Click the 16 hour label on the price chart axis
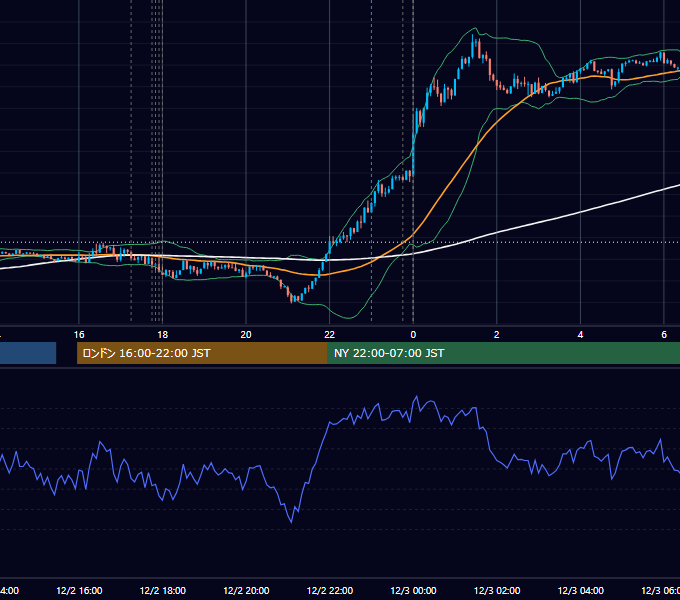The height and width of the screenshot is (600, 680). [x=79, y=335]
